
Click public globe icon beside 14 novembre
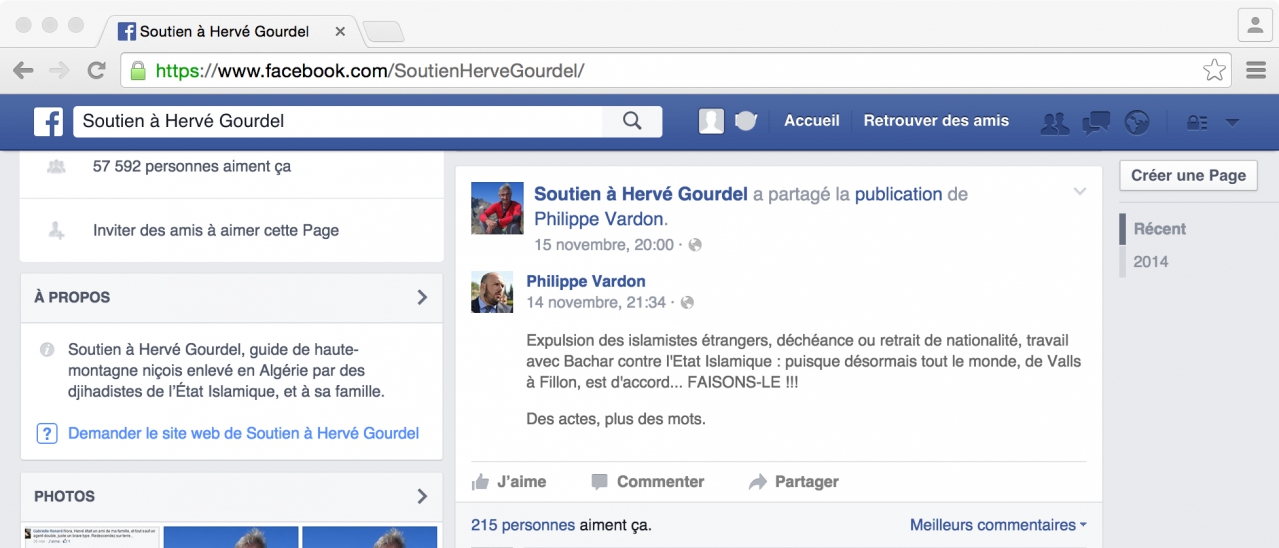[687, 303]
